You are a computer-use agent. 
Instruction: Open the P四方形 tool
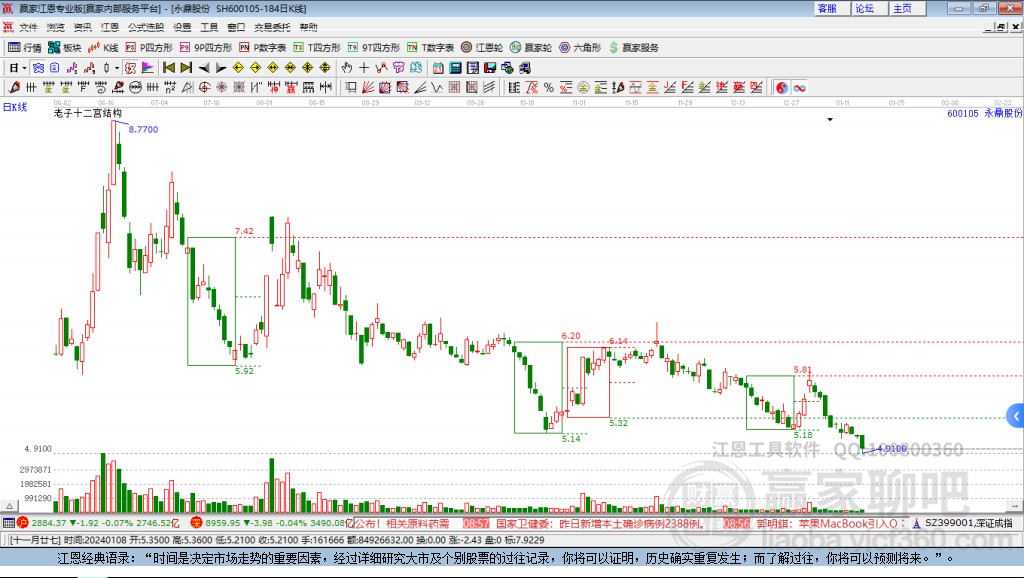[x=149, y=48]
